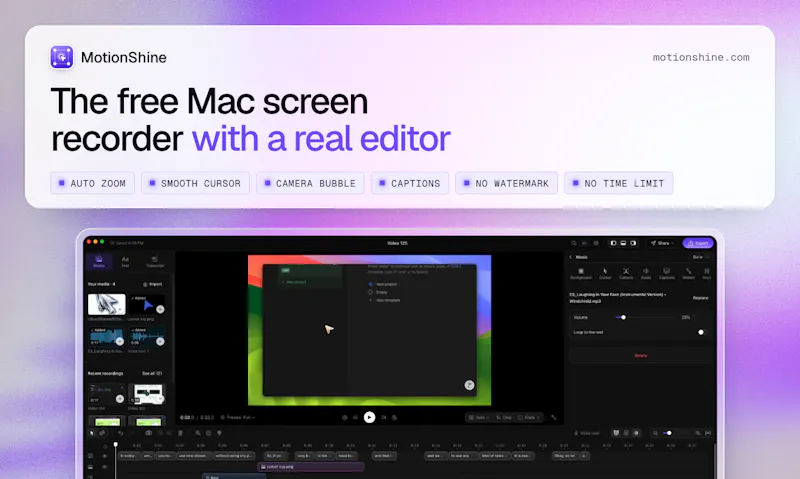This screenshot has width=800, height=479.
Task: Click Replace for the music file
Action: point(701,298)
